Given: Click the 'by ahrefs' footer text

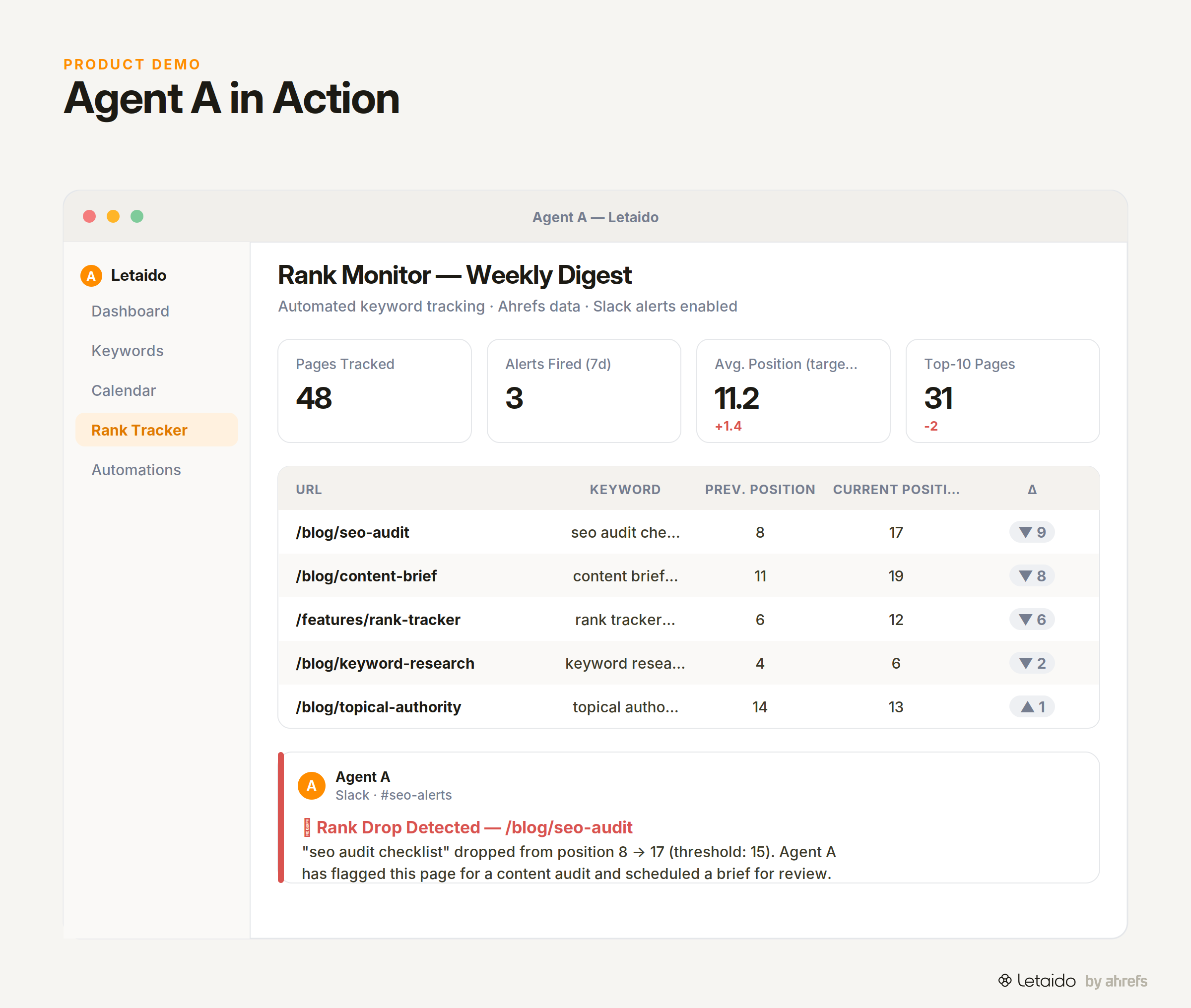Looking at the screenshot, I should coord(1116,981).
